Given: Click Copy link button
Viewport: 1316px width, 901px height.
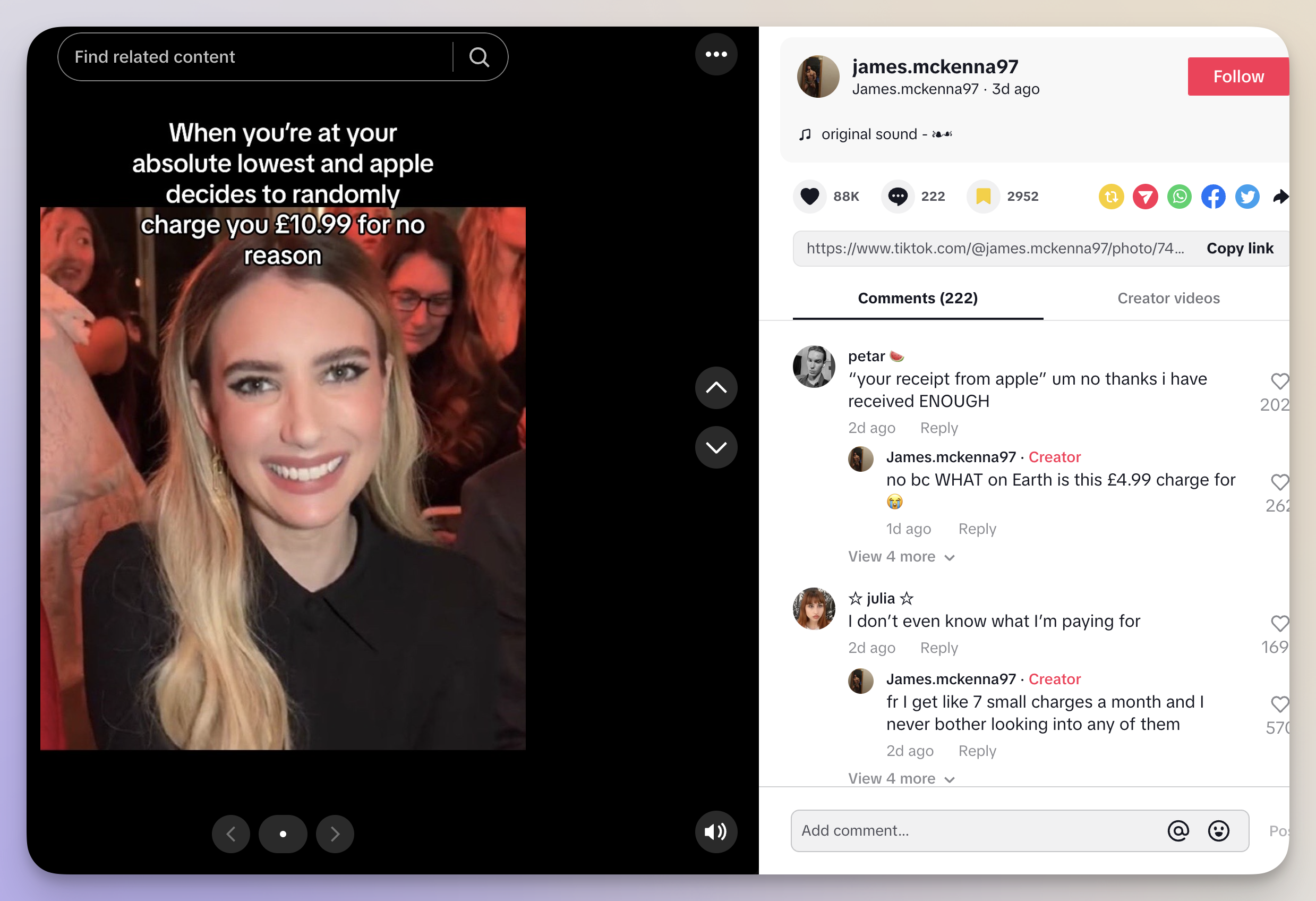Looking at the screenshot, I should coord(1240,248).
